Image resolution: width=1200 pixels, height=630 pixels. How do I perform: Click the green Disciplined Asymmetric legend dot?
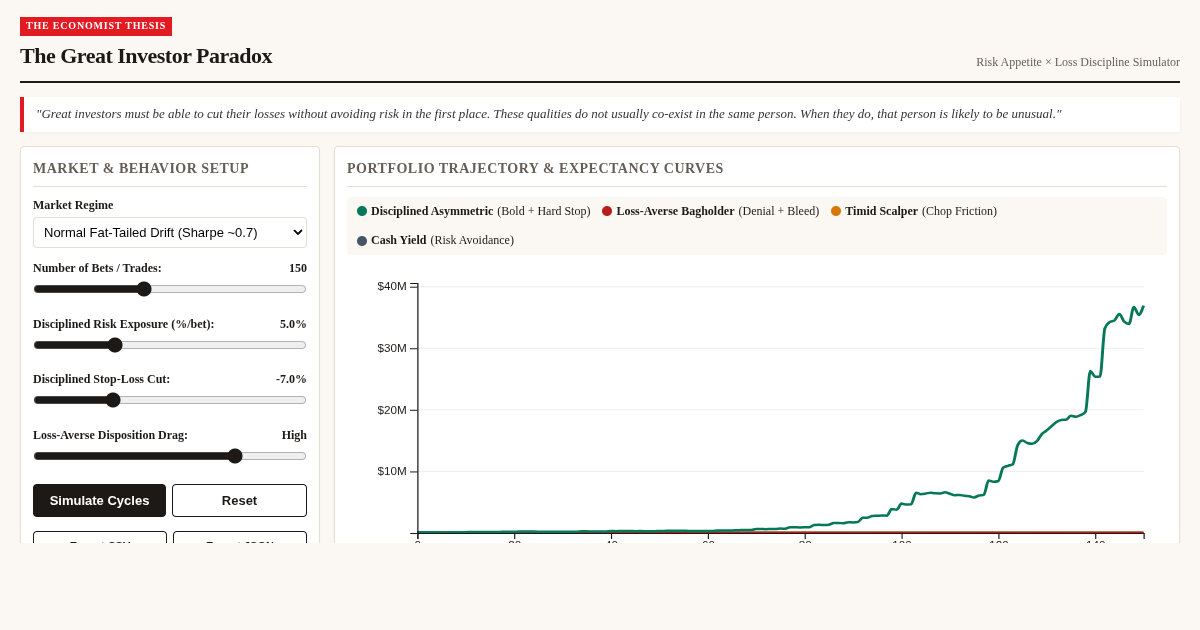(362, 211)
